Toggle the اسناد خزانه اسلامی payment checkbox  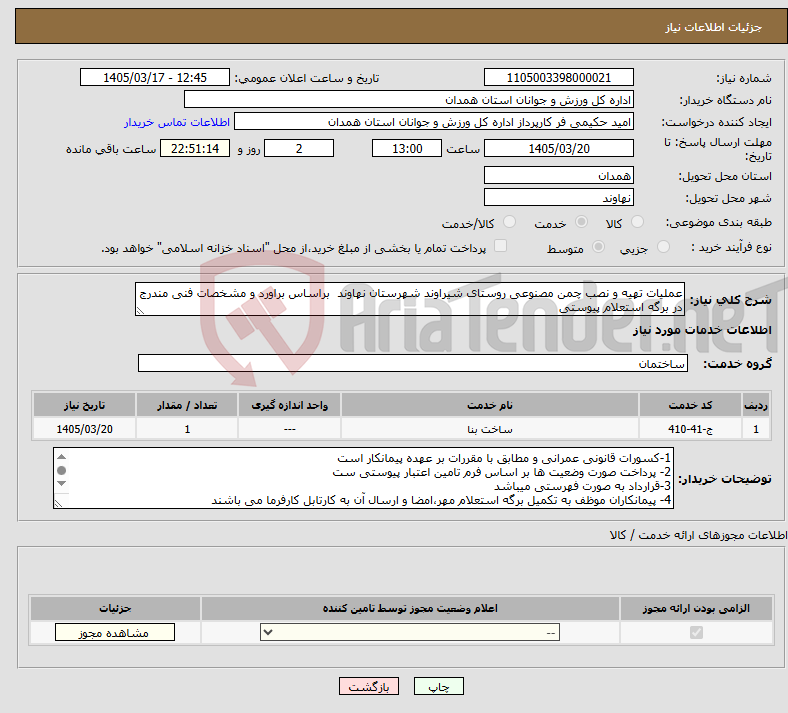[x=501, y=246]
